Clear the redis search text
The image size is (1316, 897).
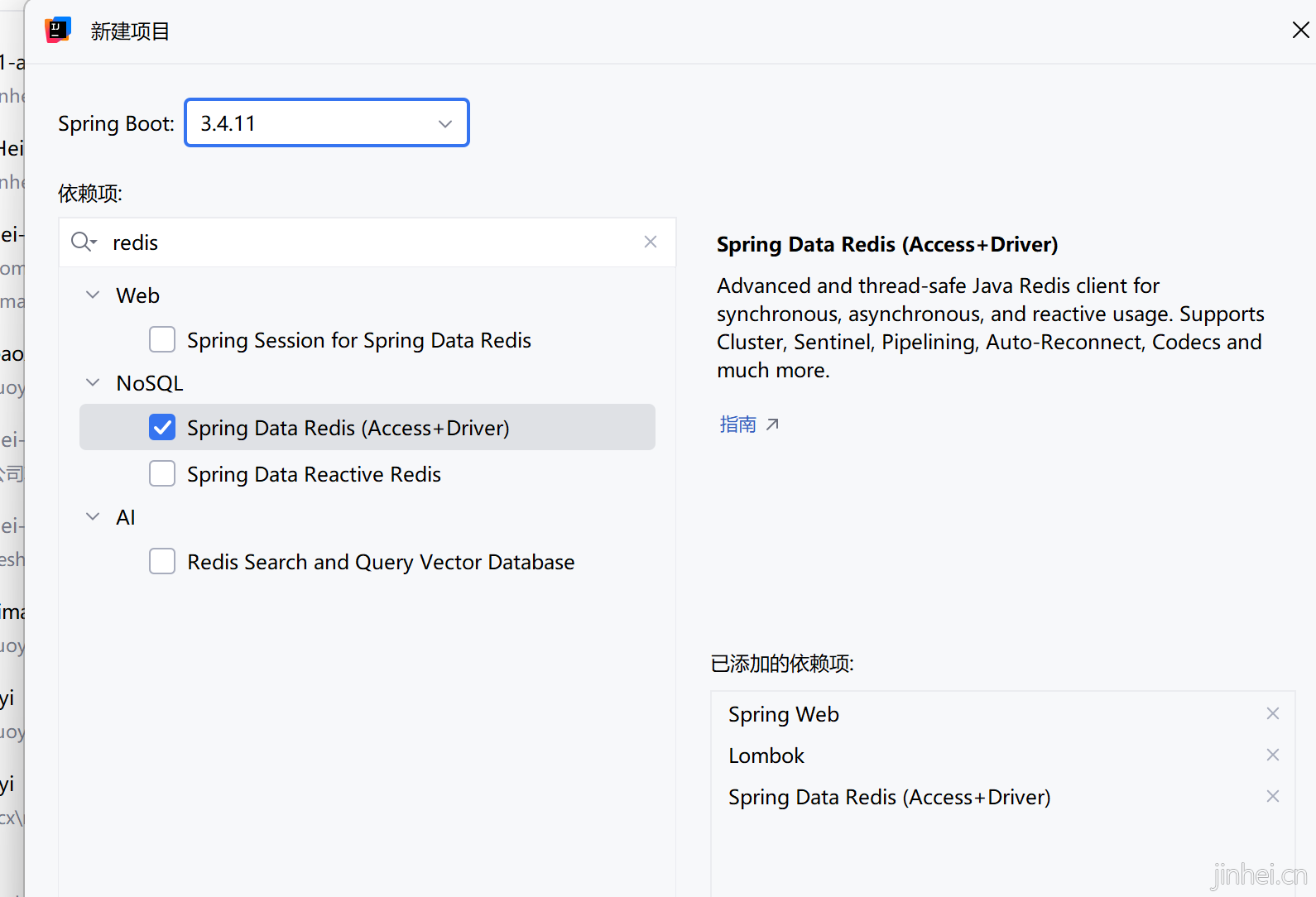(x=651, y=242)
